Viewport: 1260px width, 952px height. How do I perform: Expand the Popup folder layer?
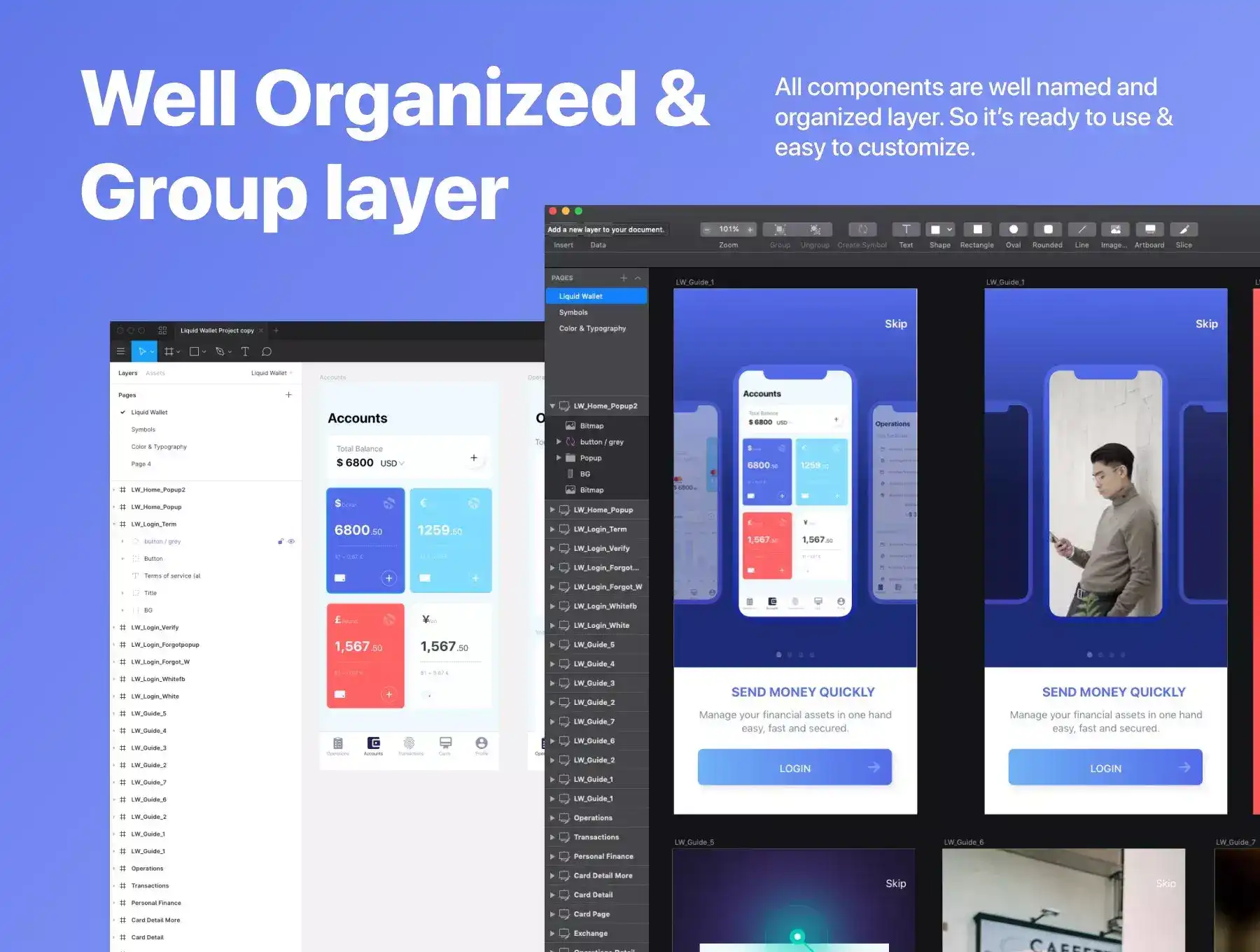[559, 458]
